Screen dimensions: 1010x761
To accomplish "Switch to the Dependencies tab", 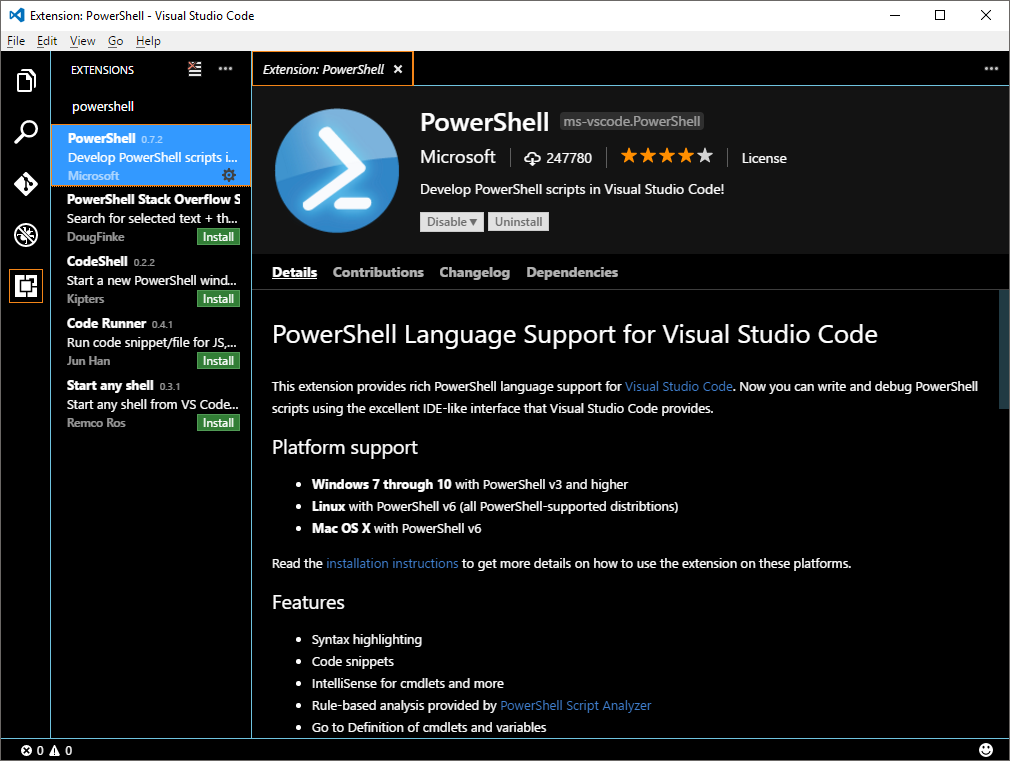I will tap(572, 272).
